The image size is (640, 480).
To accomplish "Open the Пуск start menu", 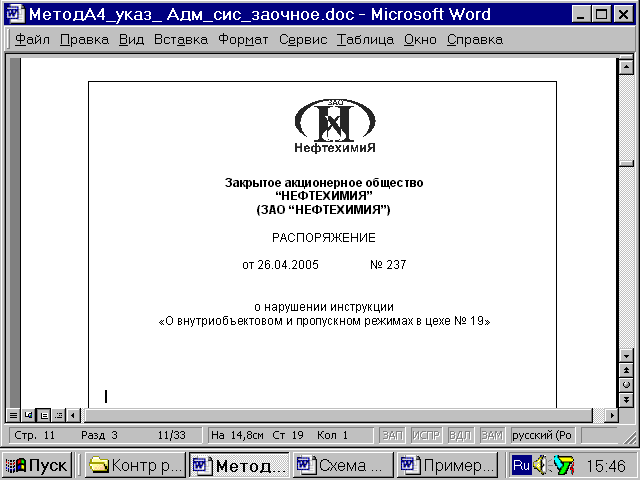I will 37,465.
